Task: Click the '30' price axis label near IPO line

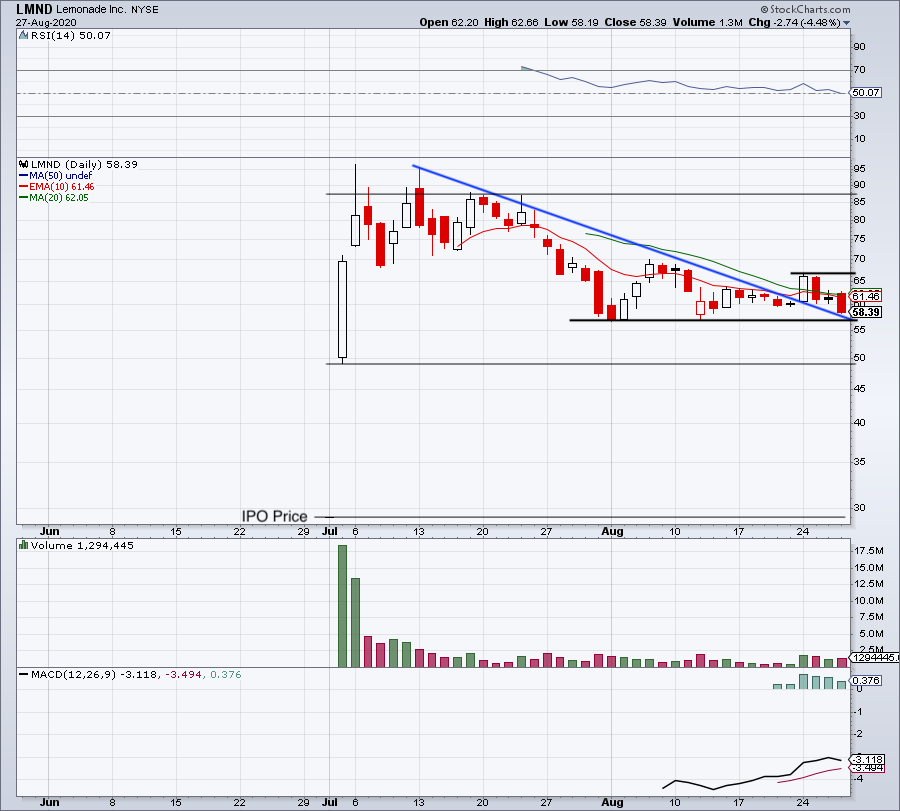Action: click(859, 508)
